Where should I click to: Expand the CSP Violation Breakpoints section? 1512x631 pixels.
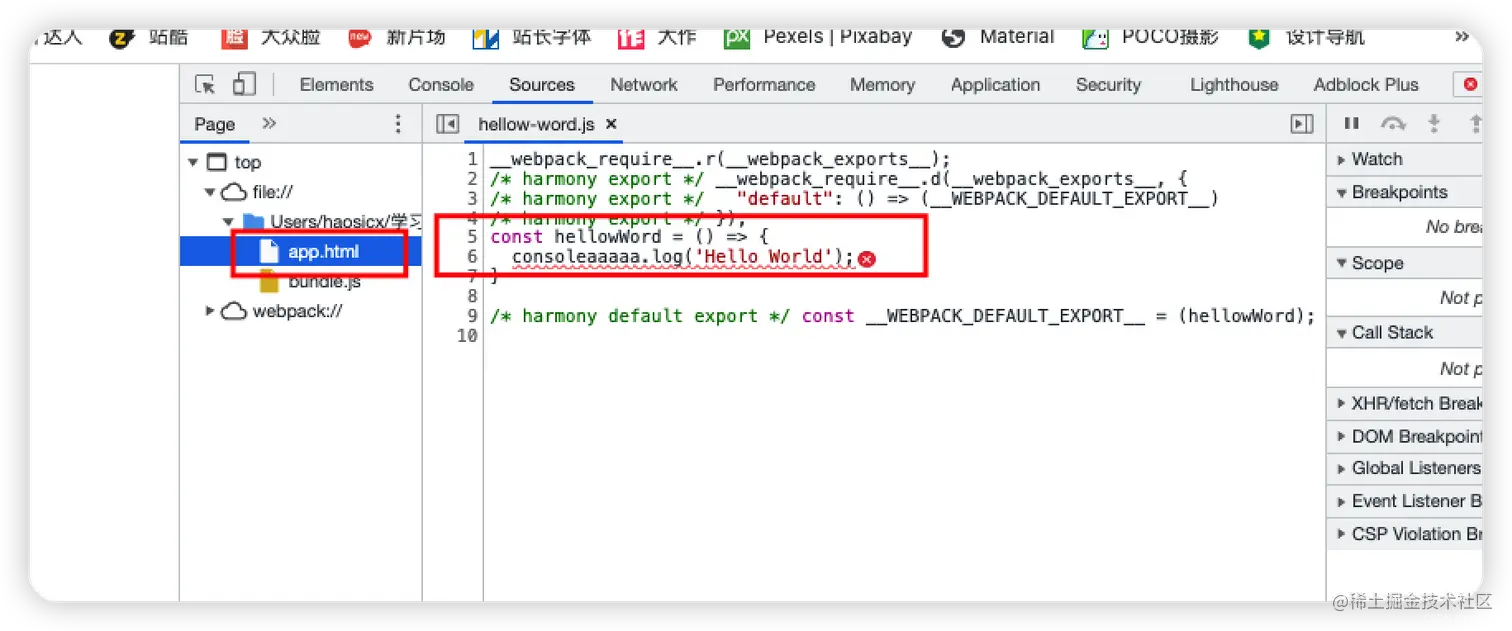pyautogui.click(x=1404, y=534)
